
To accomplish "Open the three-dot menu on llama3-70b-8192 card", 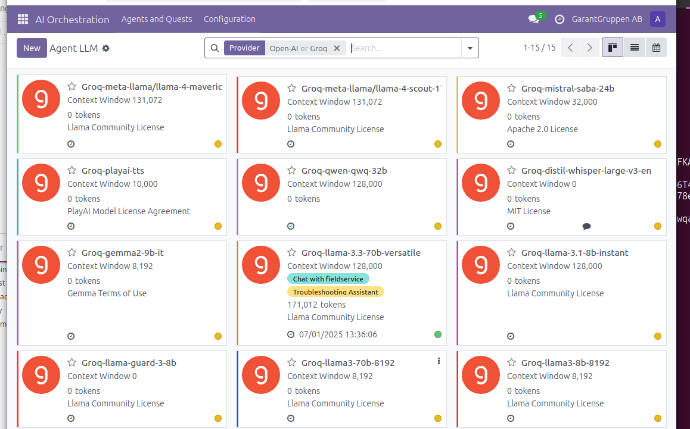I will click(439, 361).
